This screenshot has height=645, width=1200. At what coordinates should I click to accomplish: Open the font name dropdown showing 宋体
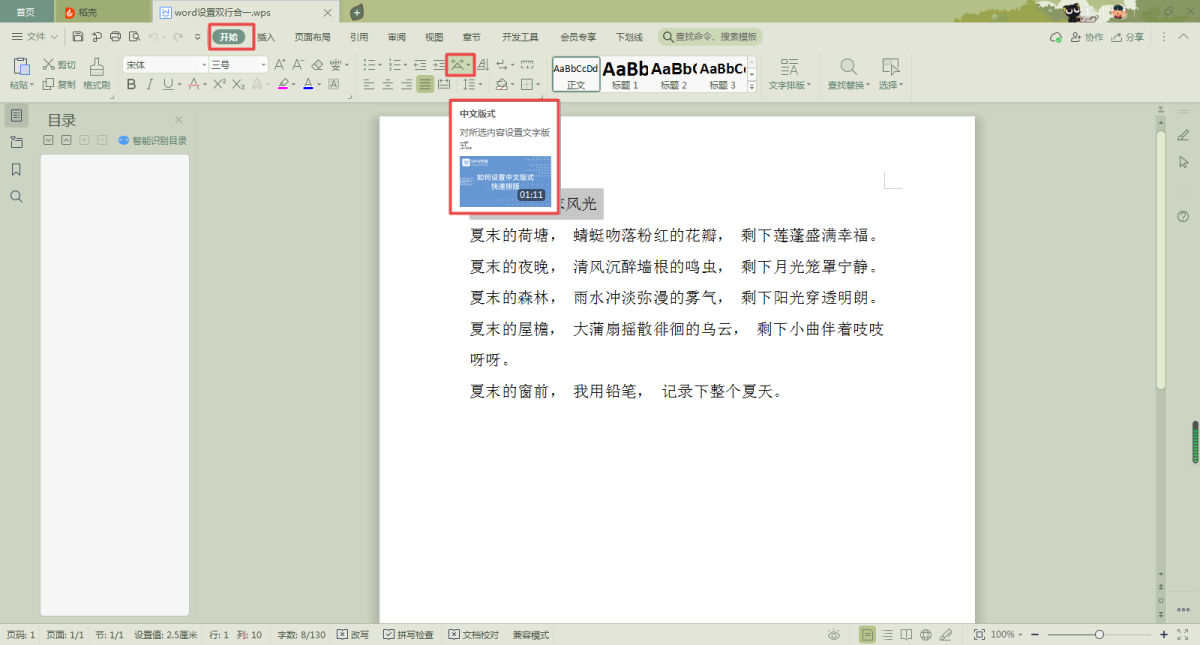(x=165, y=64)
